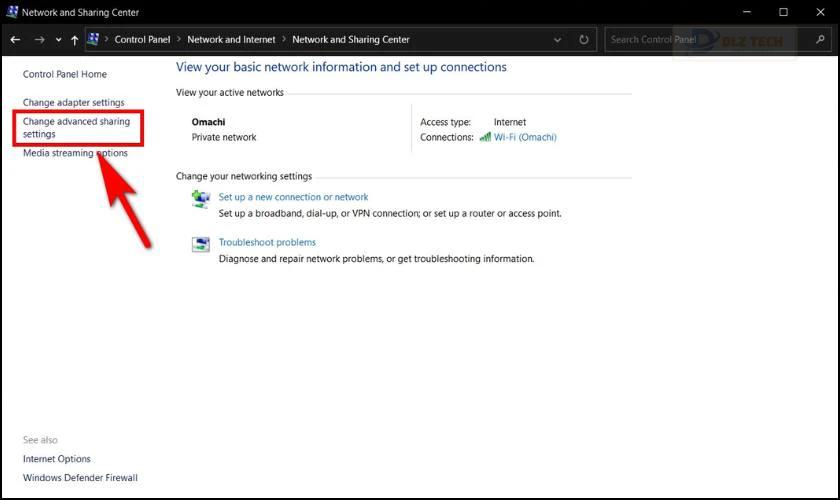This screenshot has width=840, height=500.
Task: Click the Private network label
Action: coord(224,137)
